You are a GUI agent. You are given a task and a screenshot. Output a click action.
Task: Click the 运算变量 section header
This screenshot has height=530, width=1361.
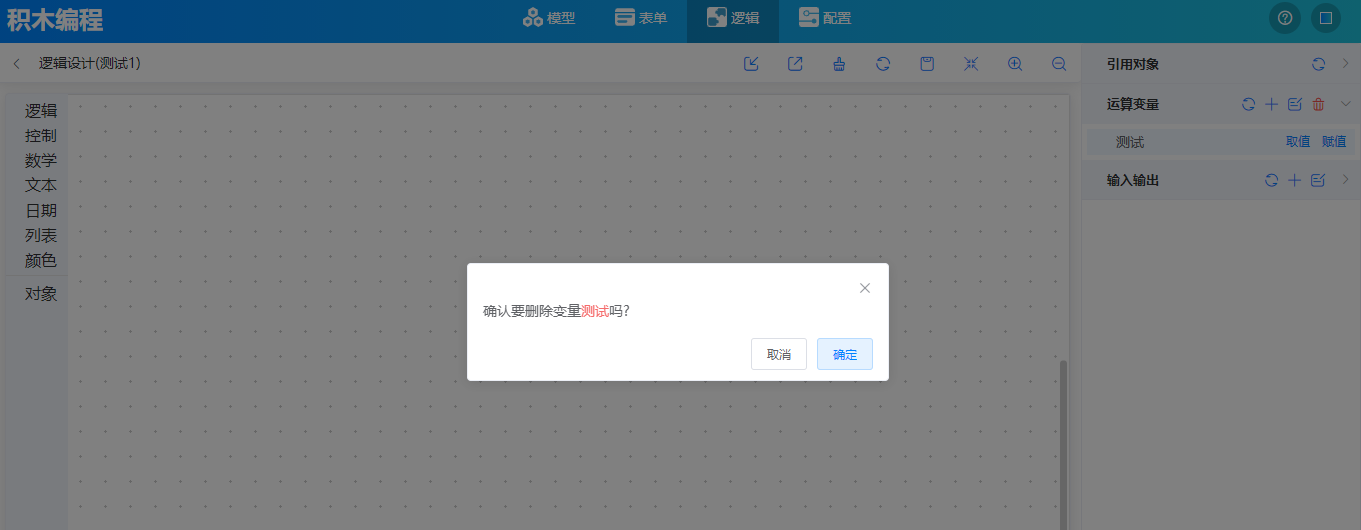(1133, 104)
